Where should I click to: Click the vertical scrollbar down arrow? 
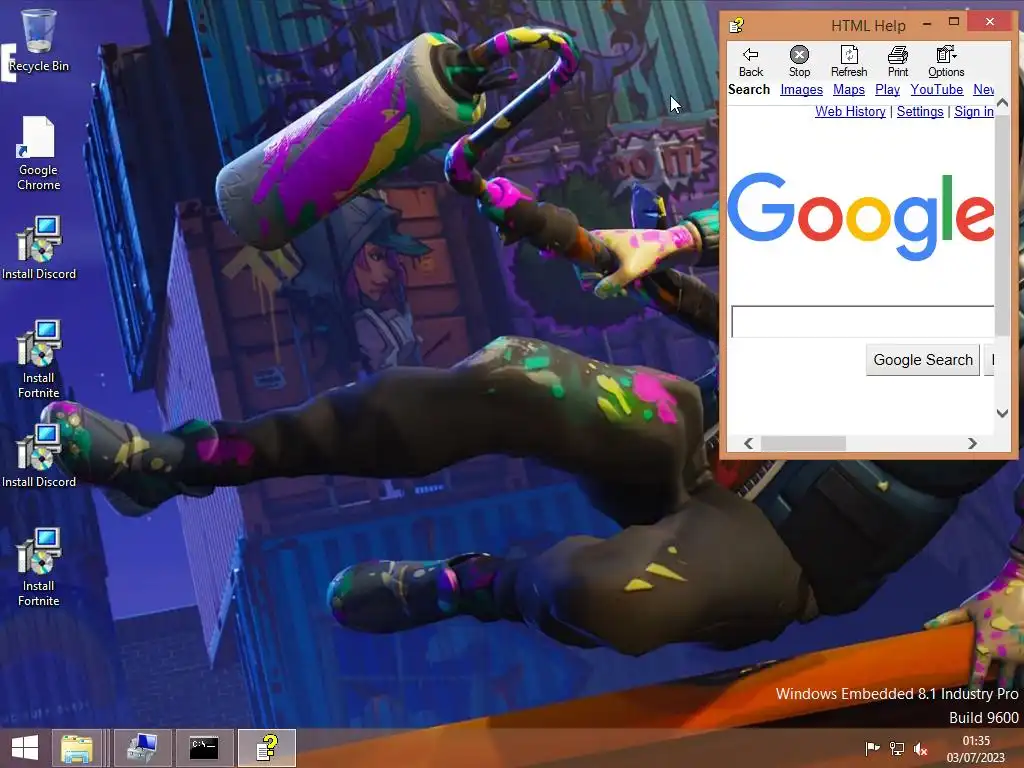click(1002, 413)
